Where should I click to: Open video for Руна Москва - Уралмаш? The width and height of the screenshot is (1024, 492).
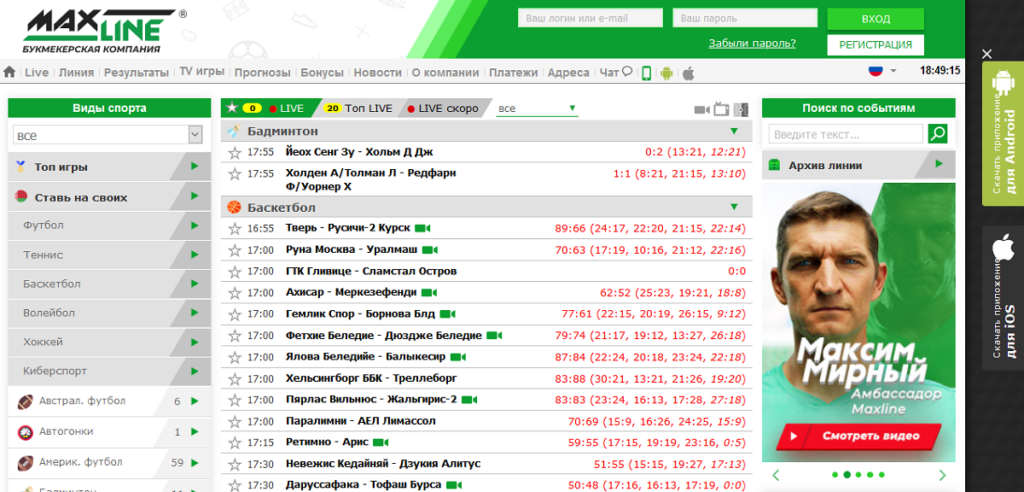coord(429,250)
